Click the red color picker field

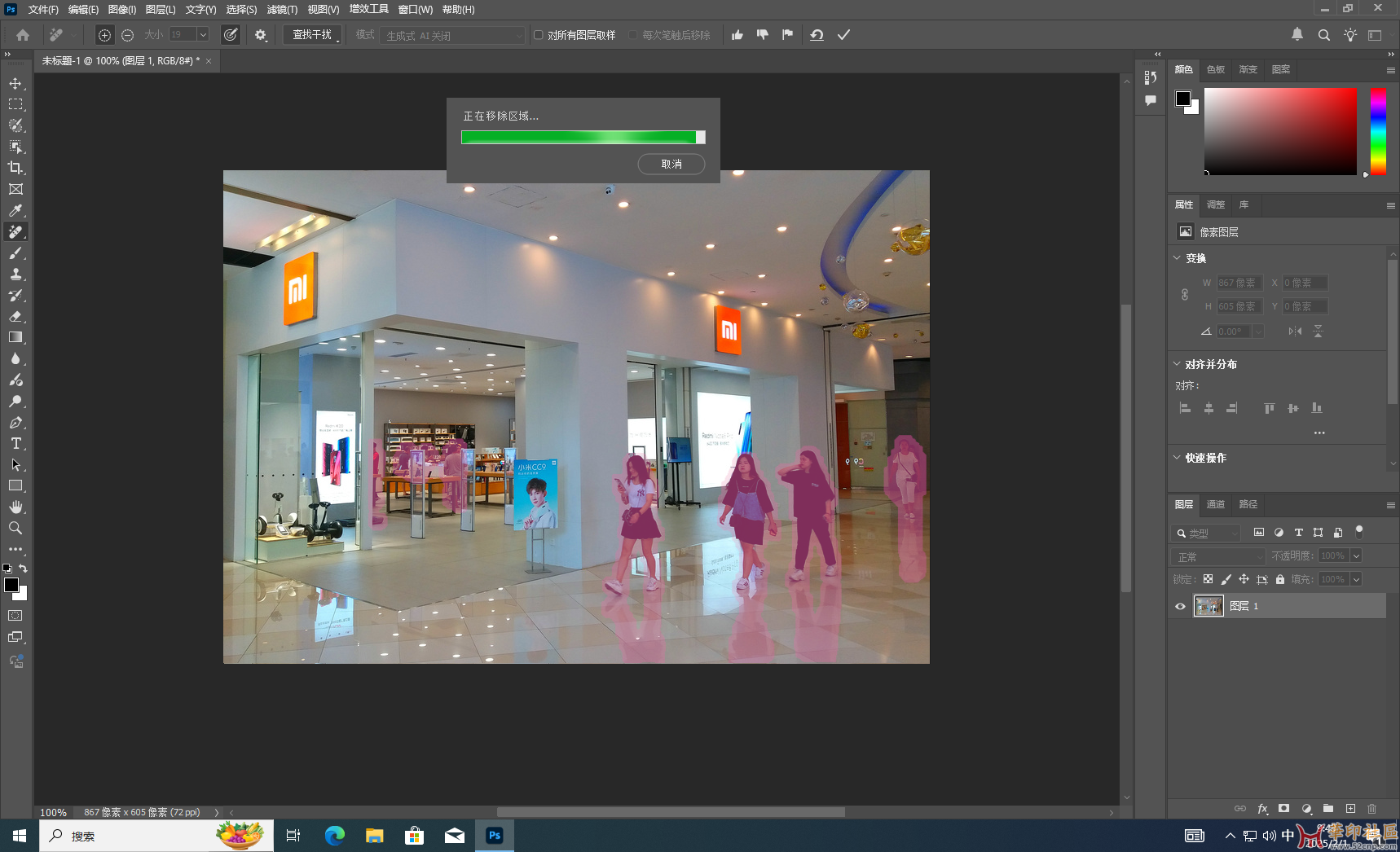click(x=1280, y=131)
